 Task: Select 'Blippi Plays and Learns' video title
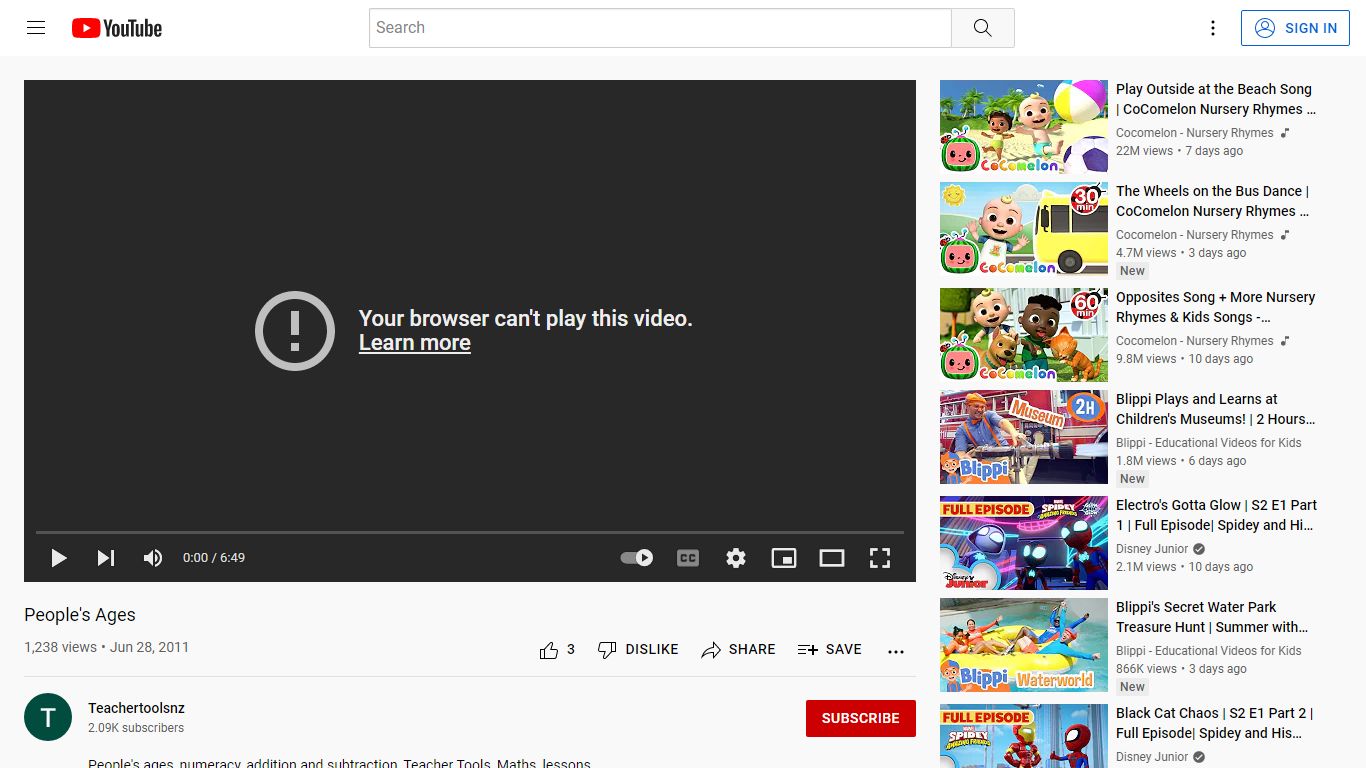pyautogui.click(x=1216, y=409)
